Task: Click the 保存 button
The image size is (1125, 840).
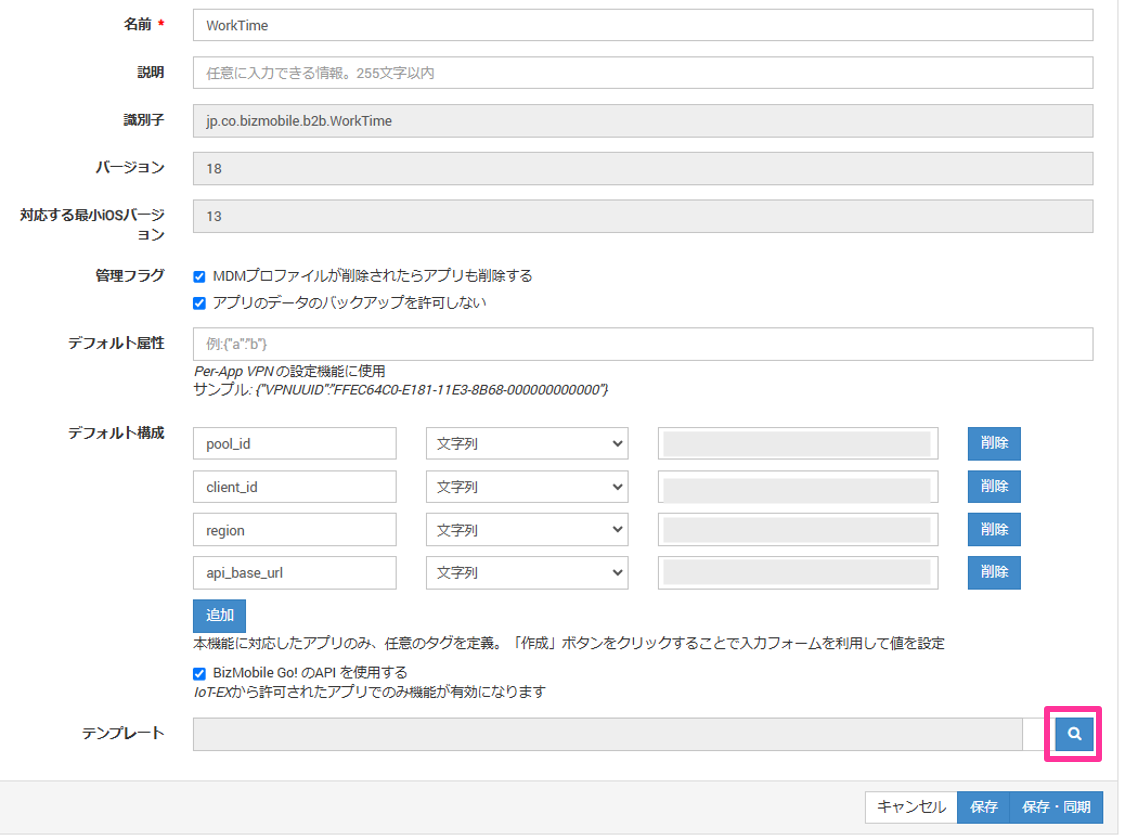Action: 983,806
